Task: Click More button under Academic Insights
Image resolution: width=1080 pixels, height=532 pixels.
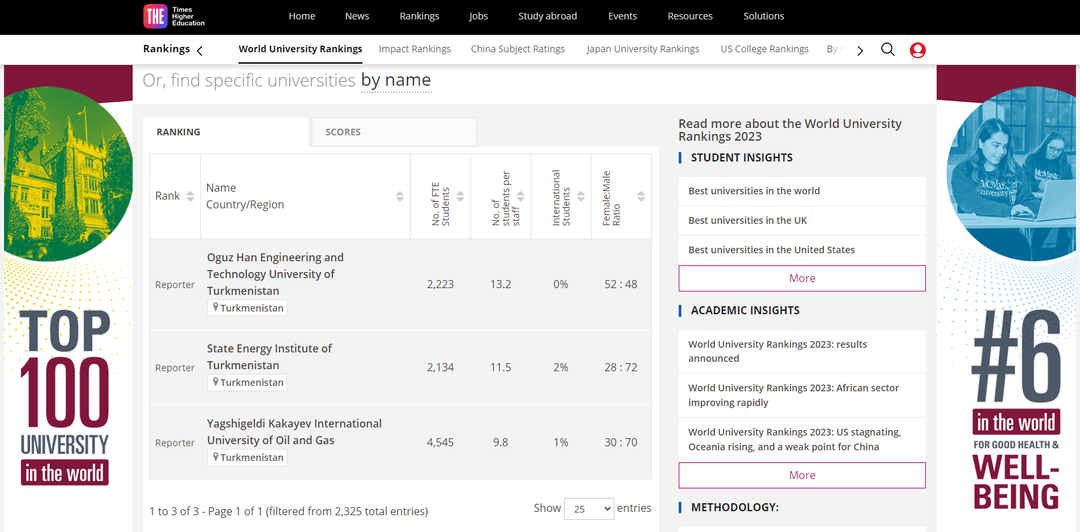Action: (802, 475)
